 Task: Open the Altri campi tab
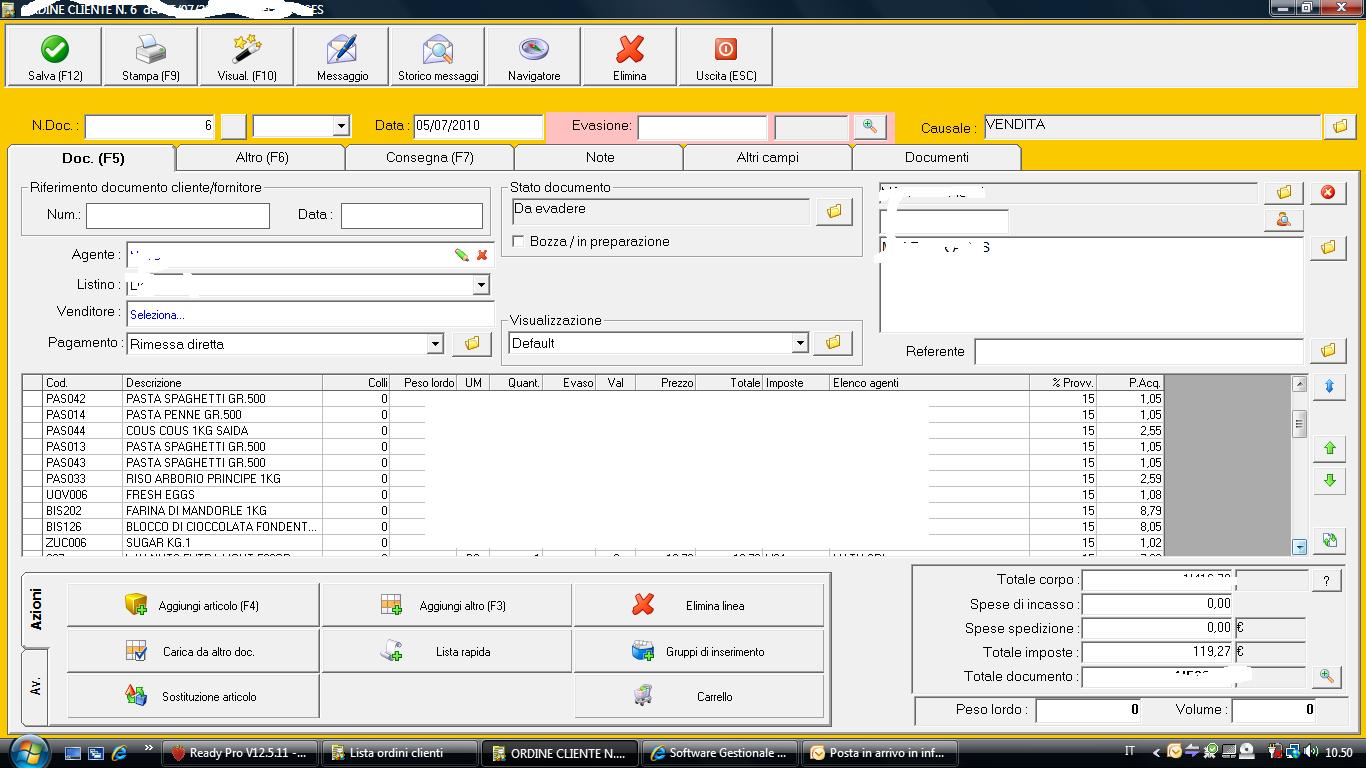point(767,157)
